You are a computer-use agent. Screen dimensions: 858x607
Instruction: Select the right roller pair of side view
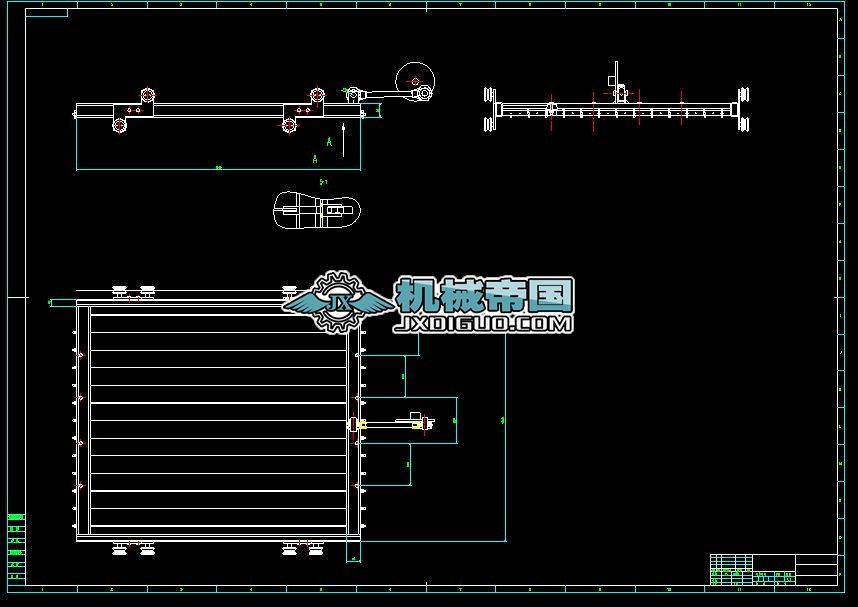tap(744, 109)
